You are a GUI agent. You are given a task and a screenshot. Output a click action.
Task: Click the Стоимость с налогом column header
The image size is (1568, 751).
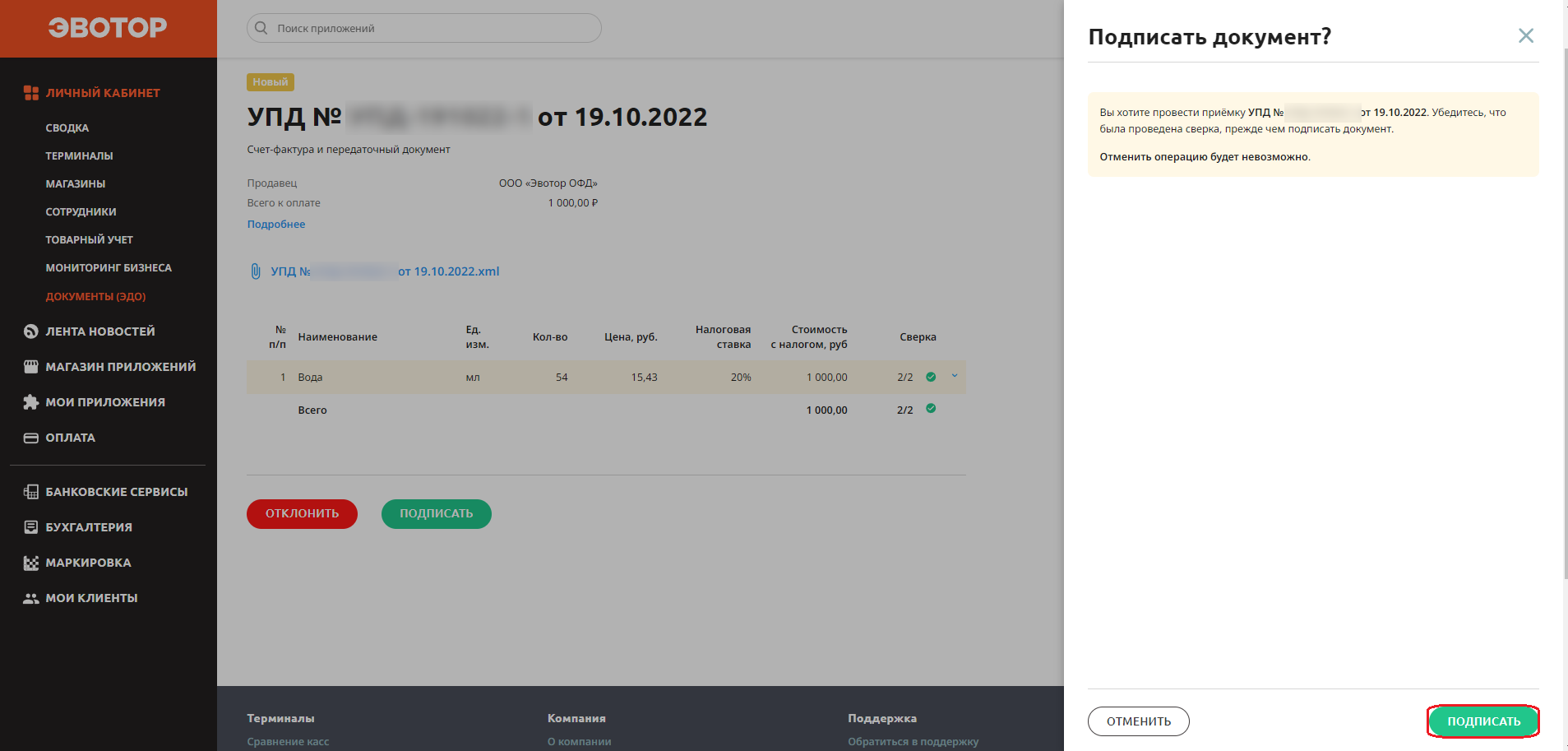click(x=808, y=337)
